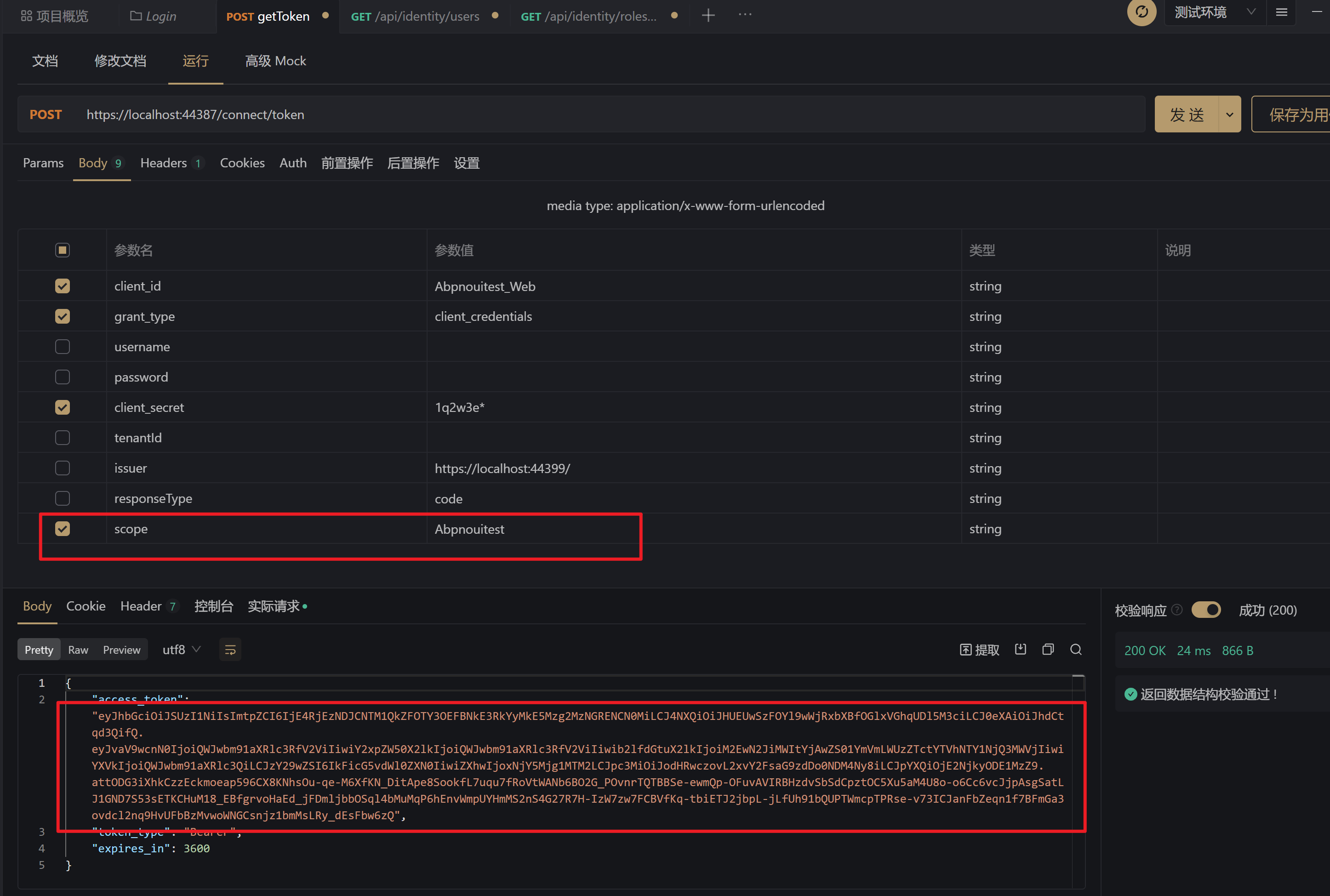The image size is (1330, 896).
Task: Switch response view to Raw
Action: (x=78, y=649)
